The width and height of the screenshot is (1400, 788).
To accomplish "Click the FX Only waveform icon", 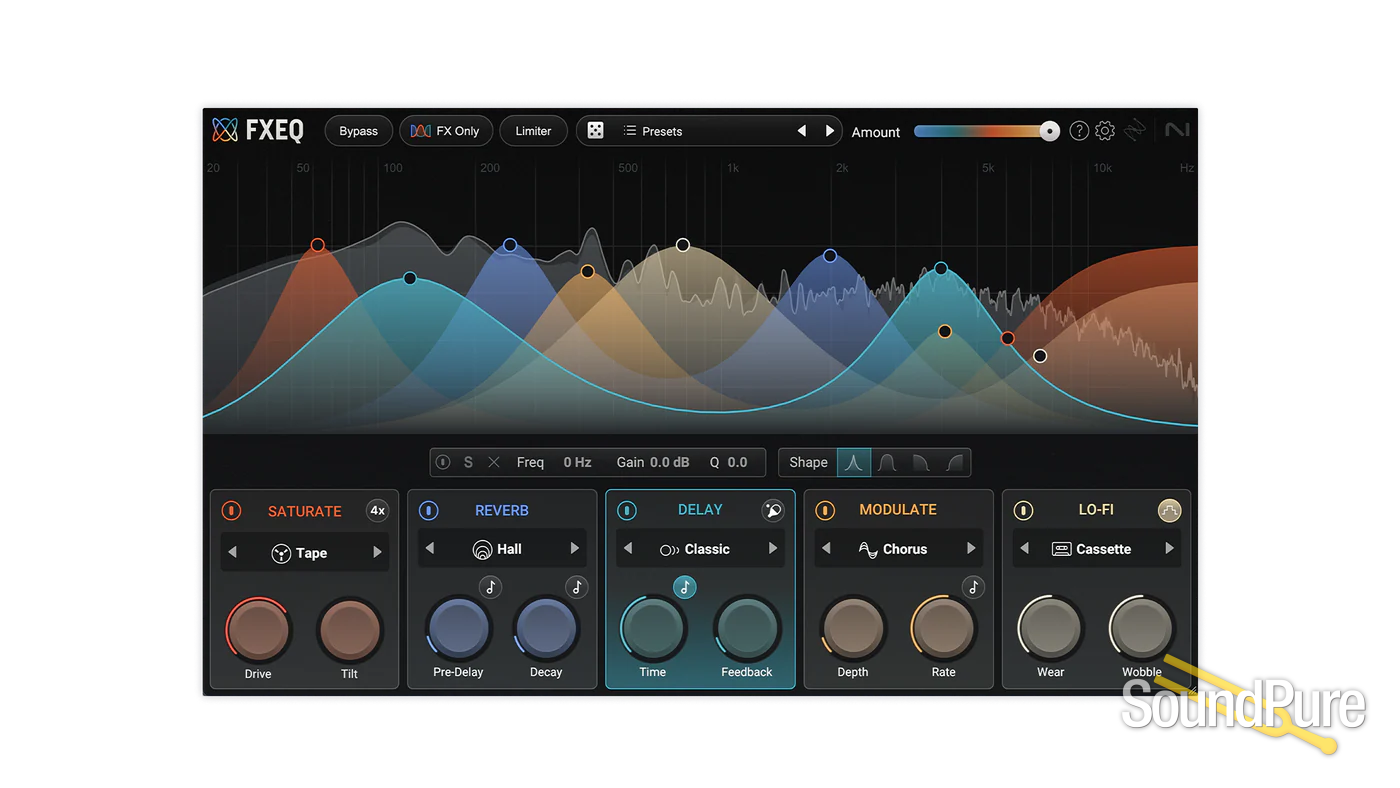I will pyautogui.click(x=421, y=131).
